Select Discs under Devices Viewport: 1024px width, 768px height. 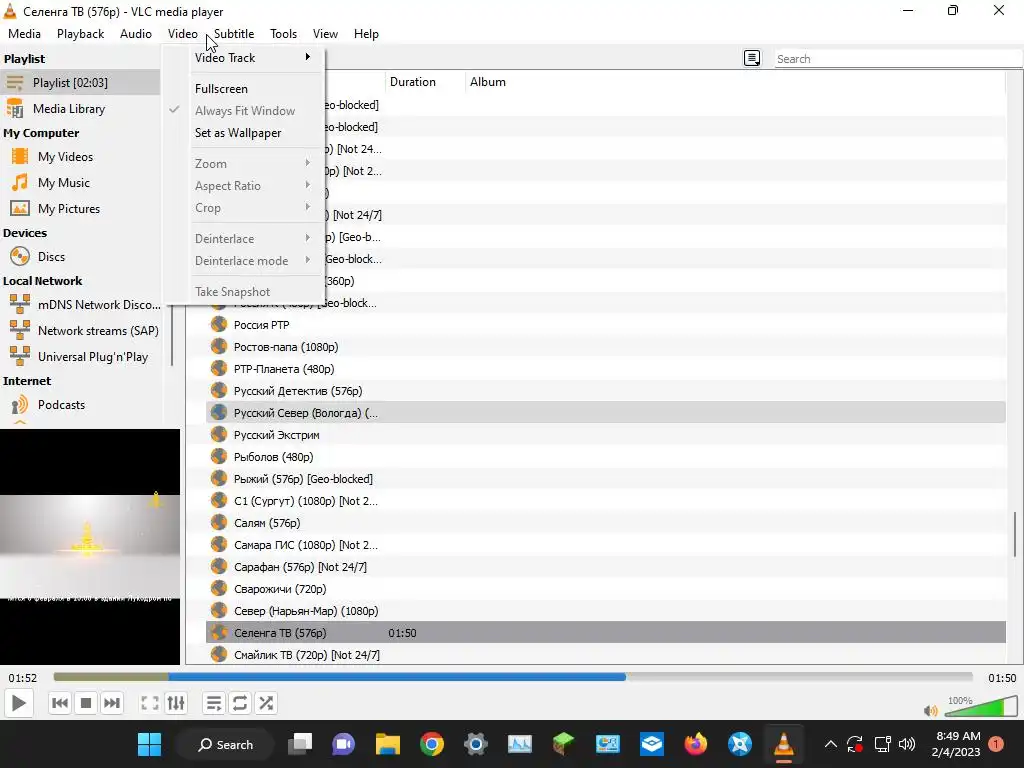(x=80, y=257)
